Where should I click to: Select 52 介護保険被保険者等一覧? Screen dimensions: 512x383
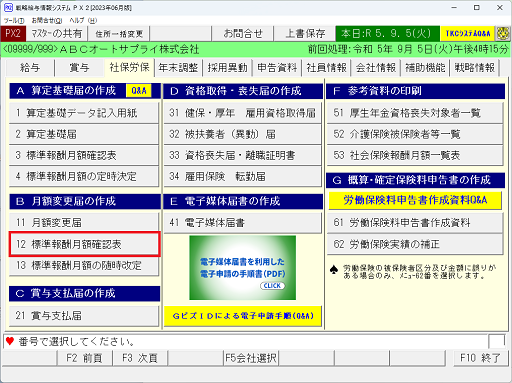(x=414, y=134)
